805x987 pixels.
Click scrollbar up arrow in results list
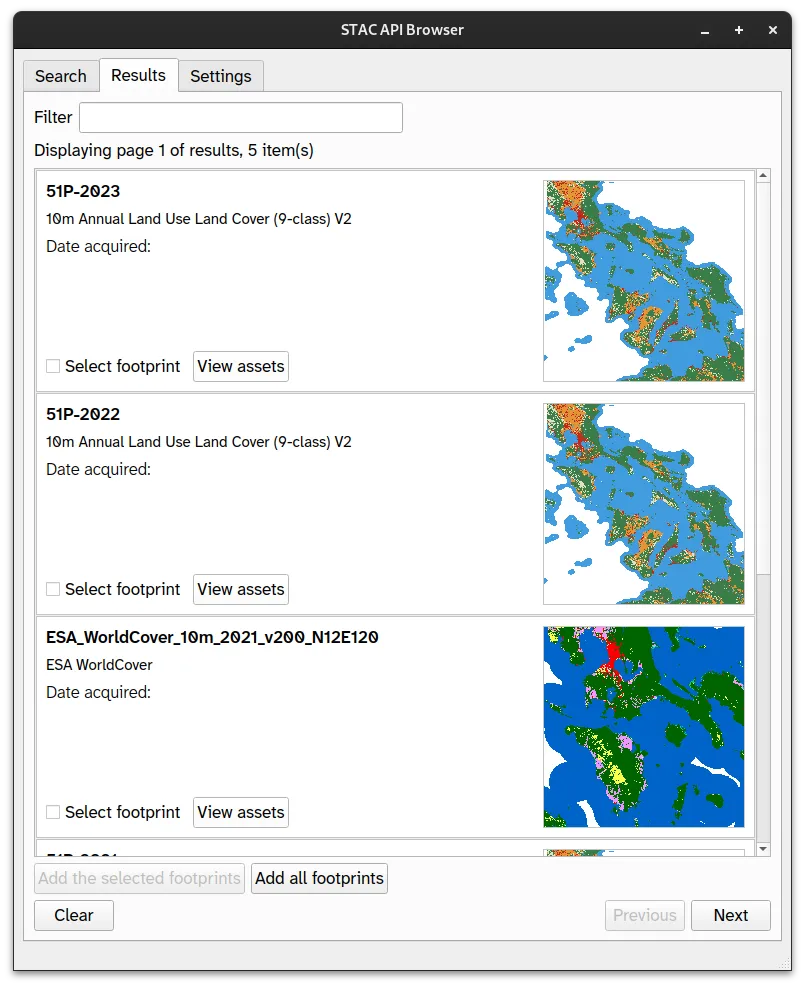764,177
